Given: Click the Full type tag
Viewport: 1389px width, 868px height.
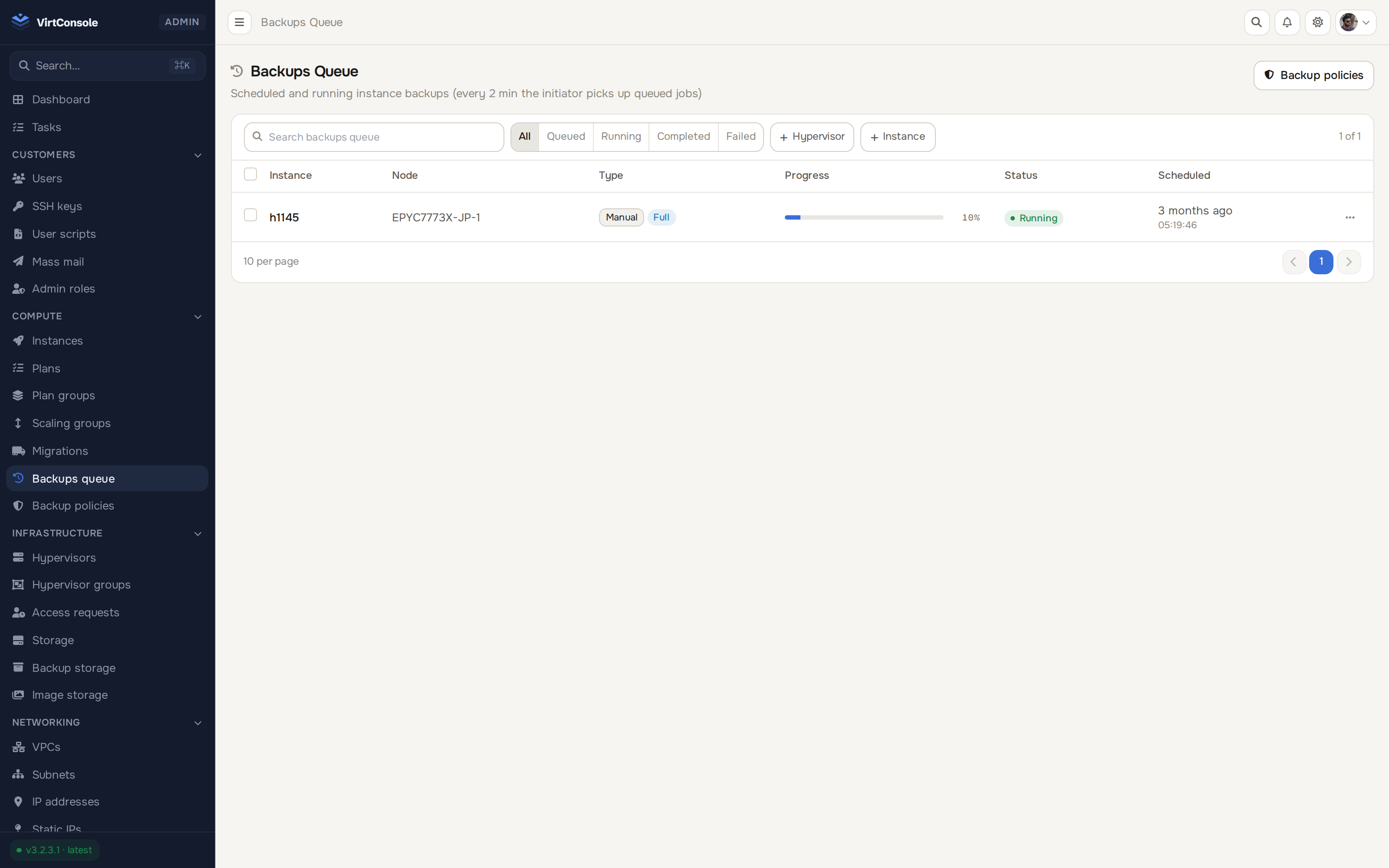Looking at the screenshot, I should click(661, 217).
